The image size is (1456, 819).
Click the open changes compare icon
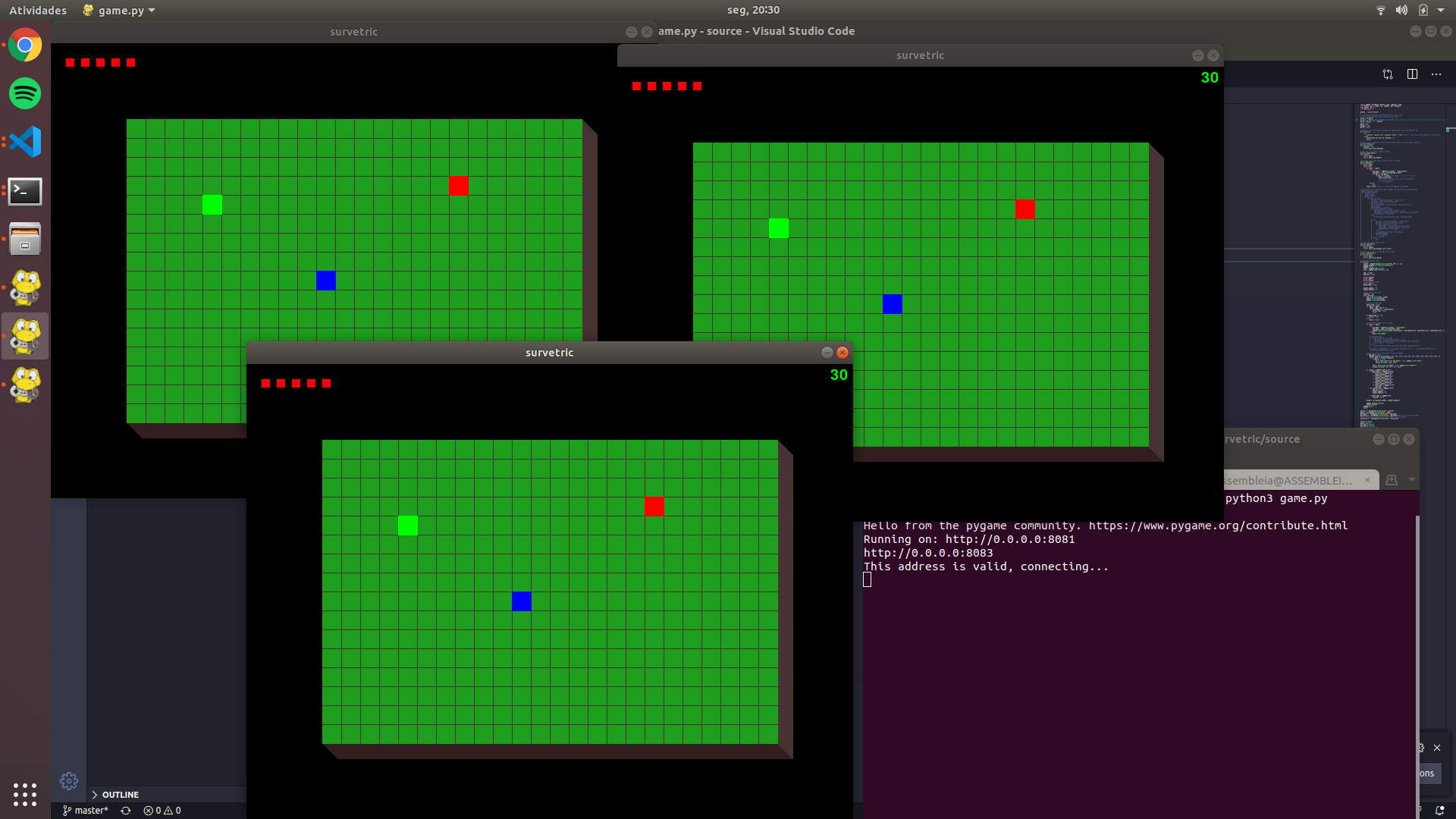tap(1388, 74)
